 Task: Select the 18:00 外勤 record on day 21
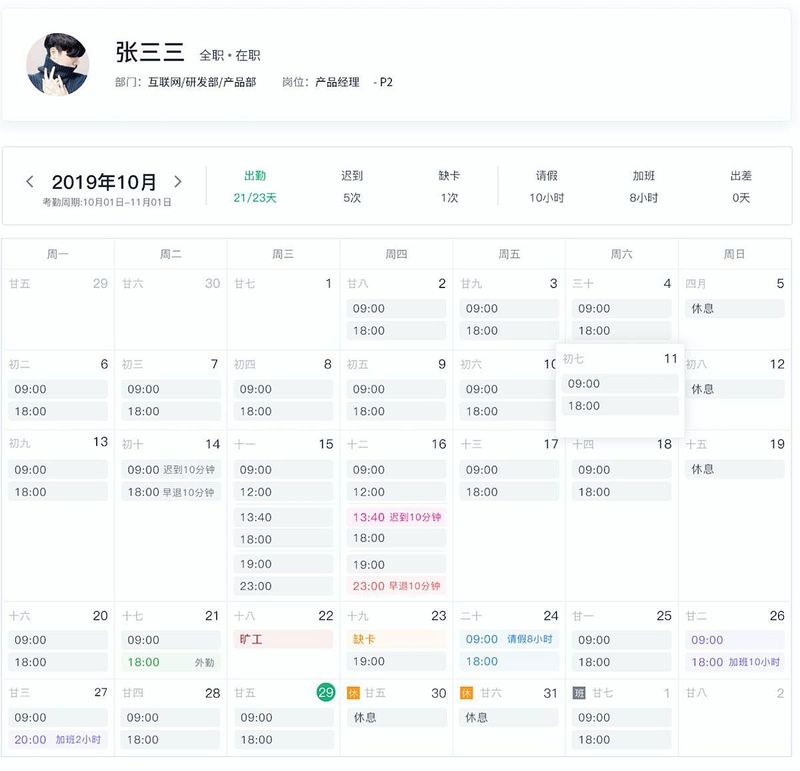tap(171, 662)
